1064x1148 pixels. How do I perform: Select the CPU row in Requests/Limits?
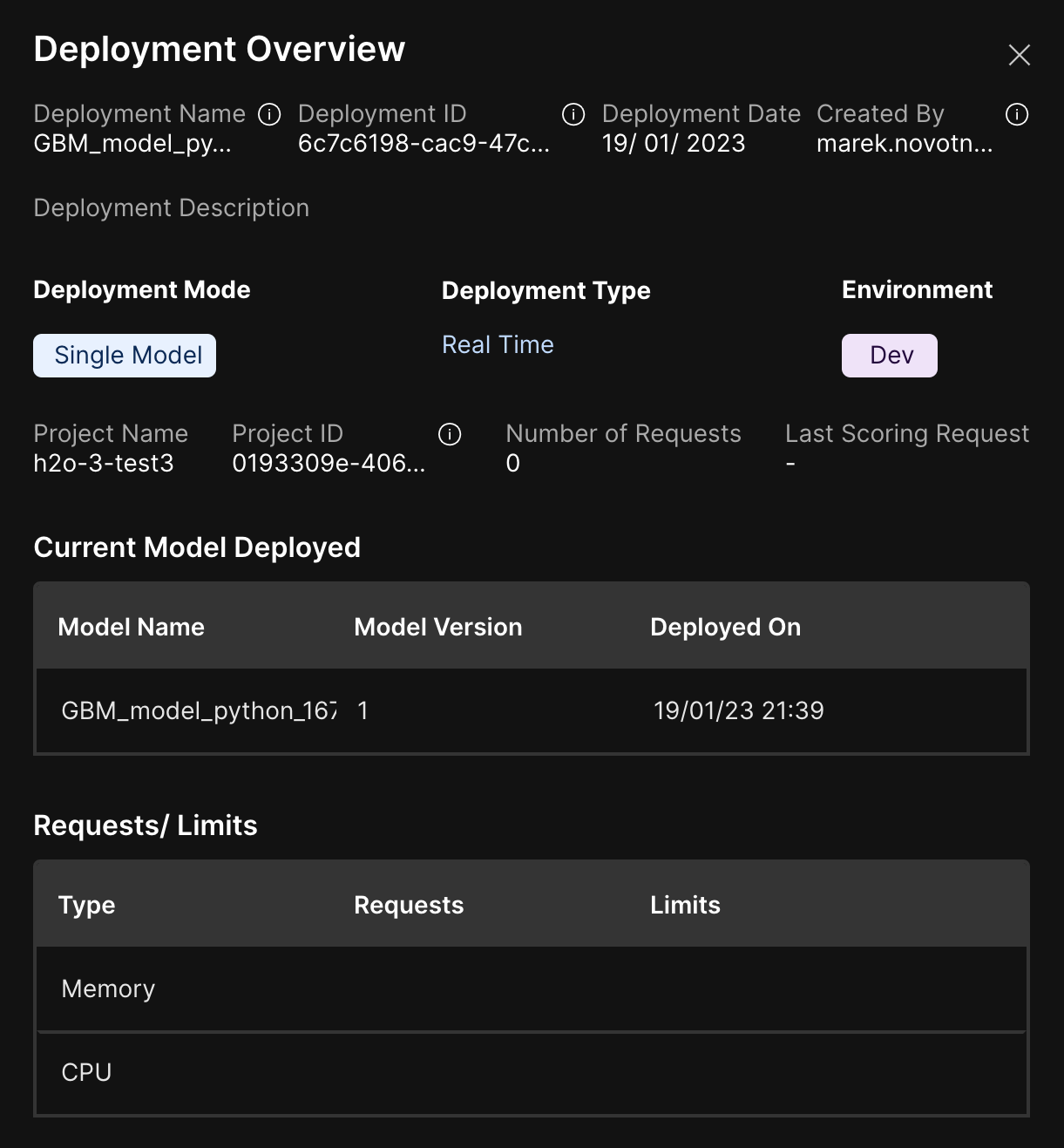(x=531, y=1073)
